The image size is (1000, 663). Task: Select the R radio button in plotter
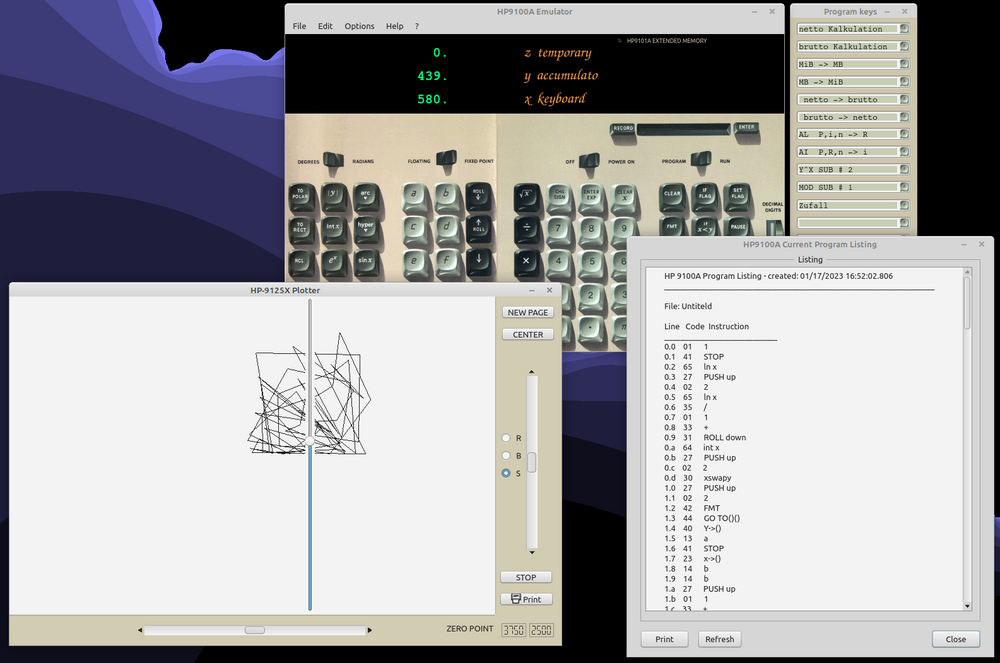(506, 438)
